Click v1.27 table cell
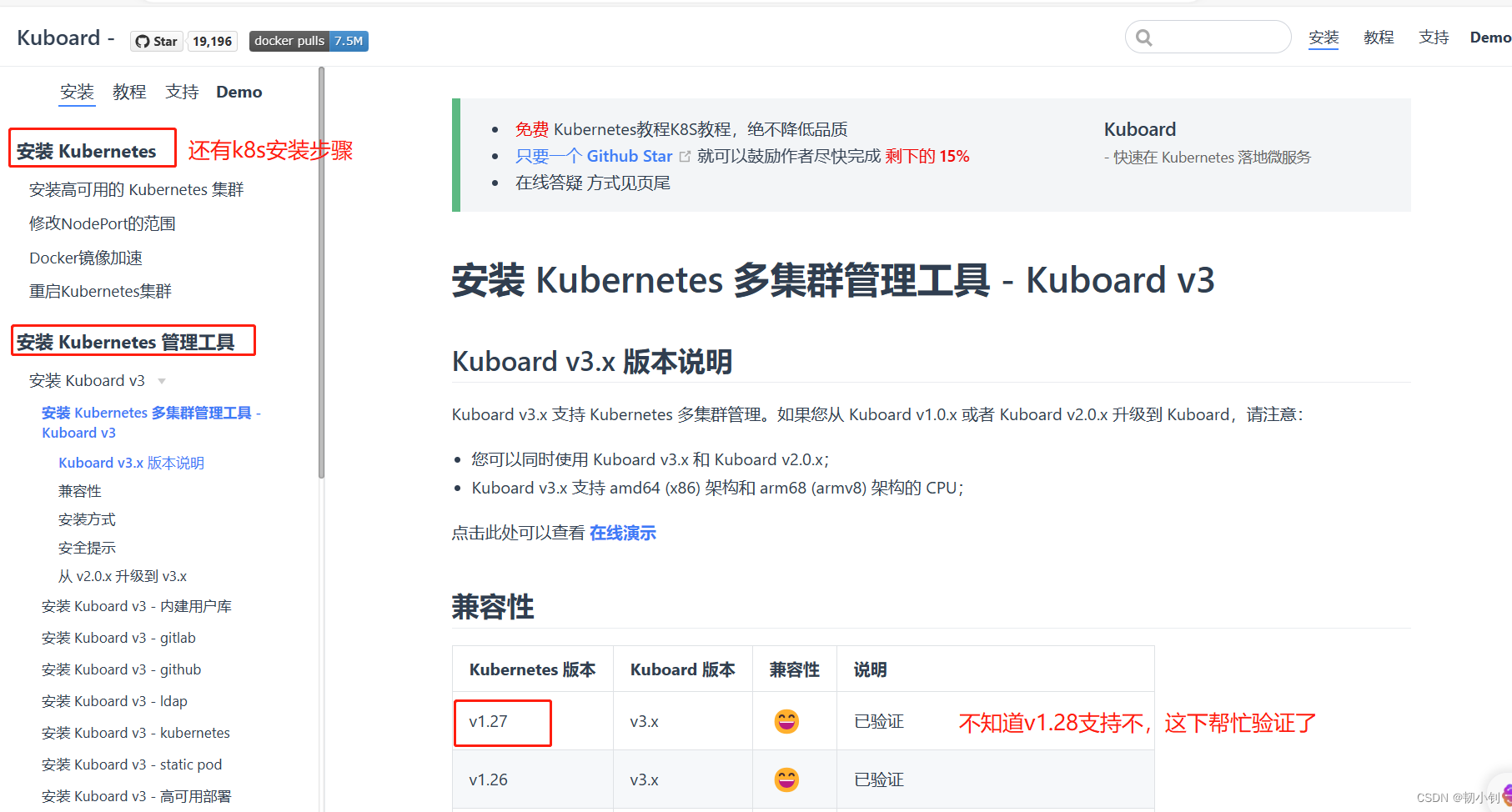 [533, 721]
